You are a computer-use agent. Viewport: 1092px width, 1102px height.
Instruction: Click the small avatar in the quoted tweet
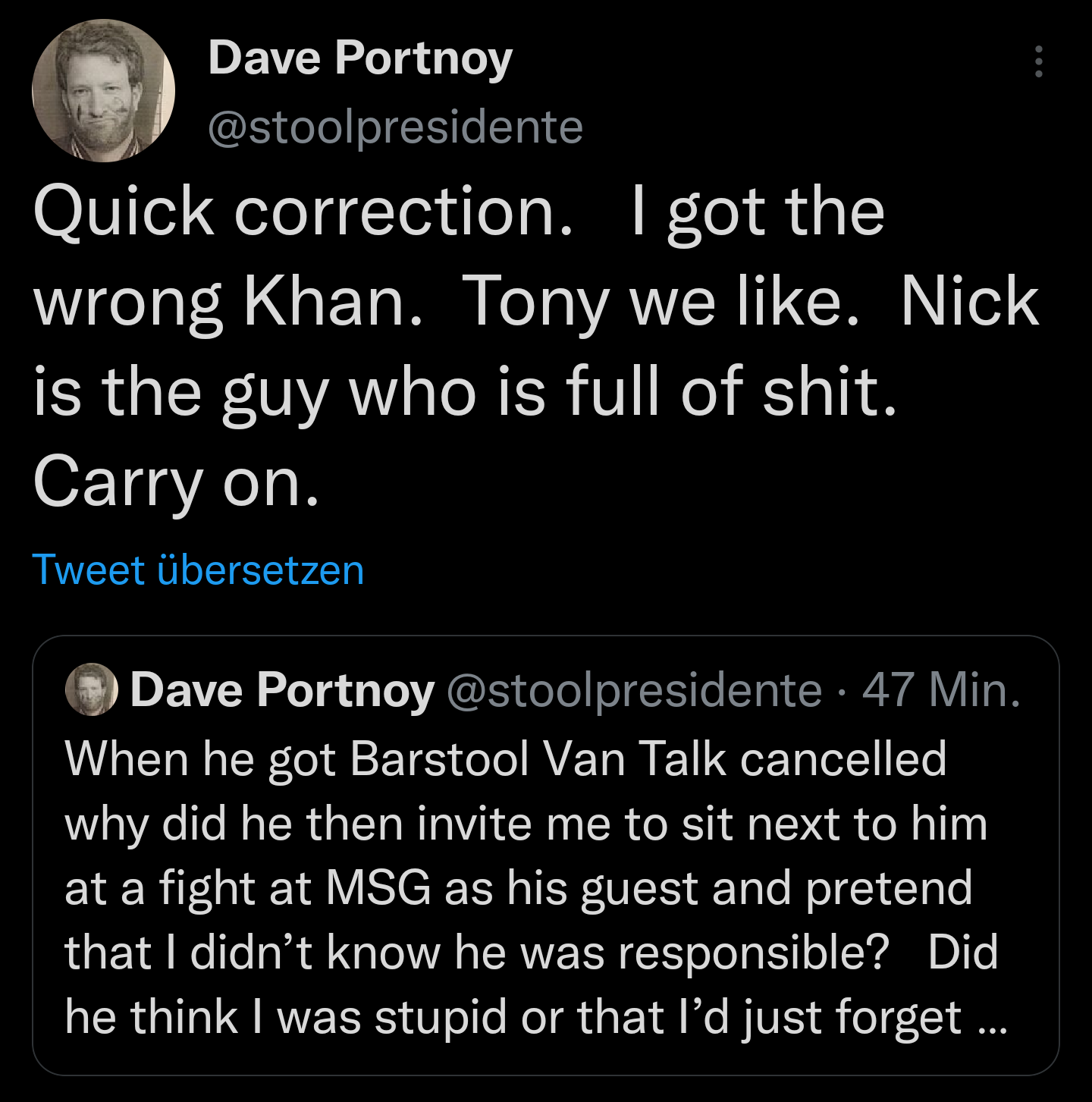(x=92, y=690)
